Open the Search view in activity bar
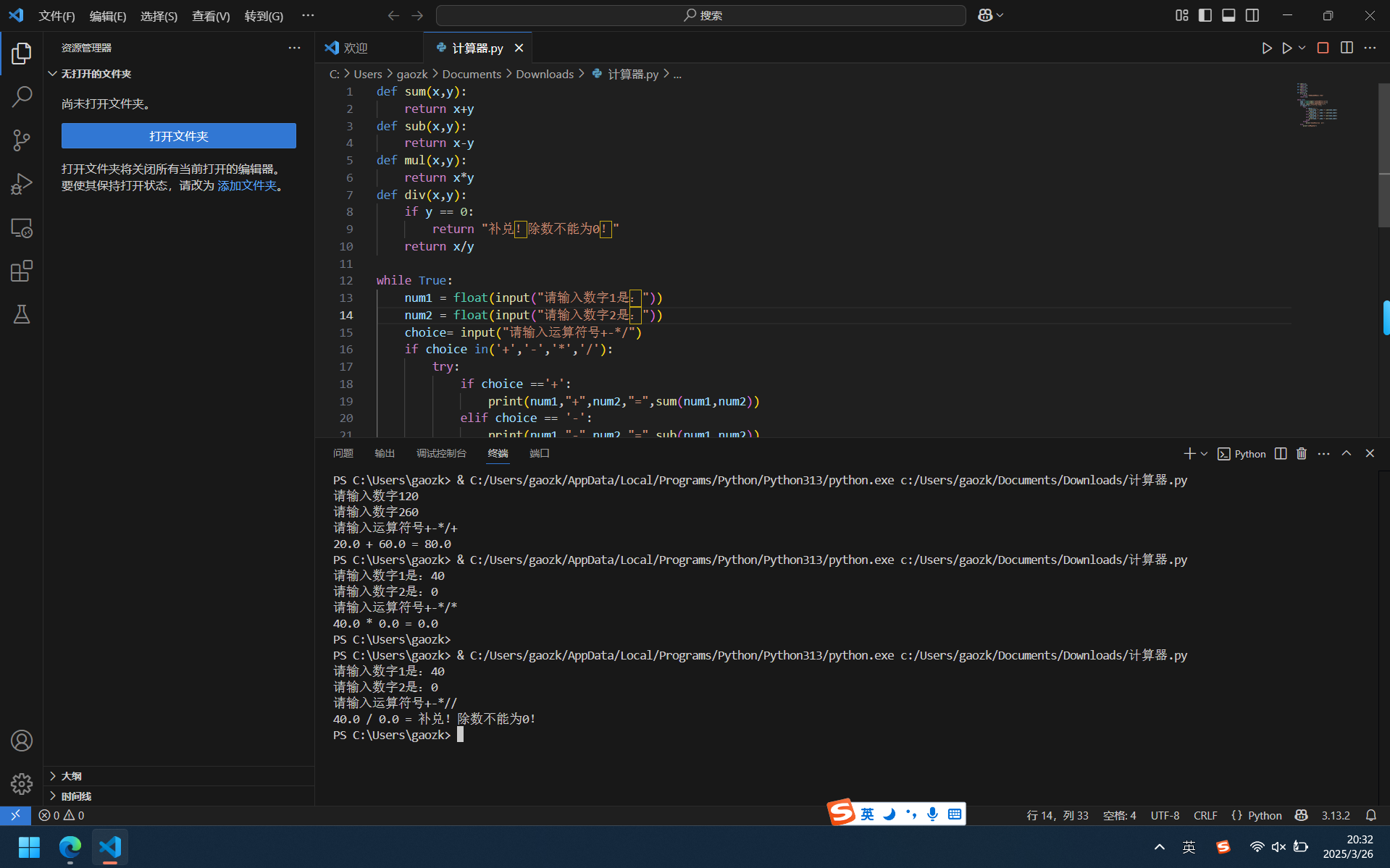The width and height of the screenshot is (1390, 868). tap(22, 96)
